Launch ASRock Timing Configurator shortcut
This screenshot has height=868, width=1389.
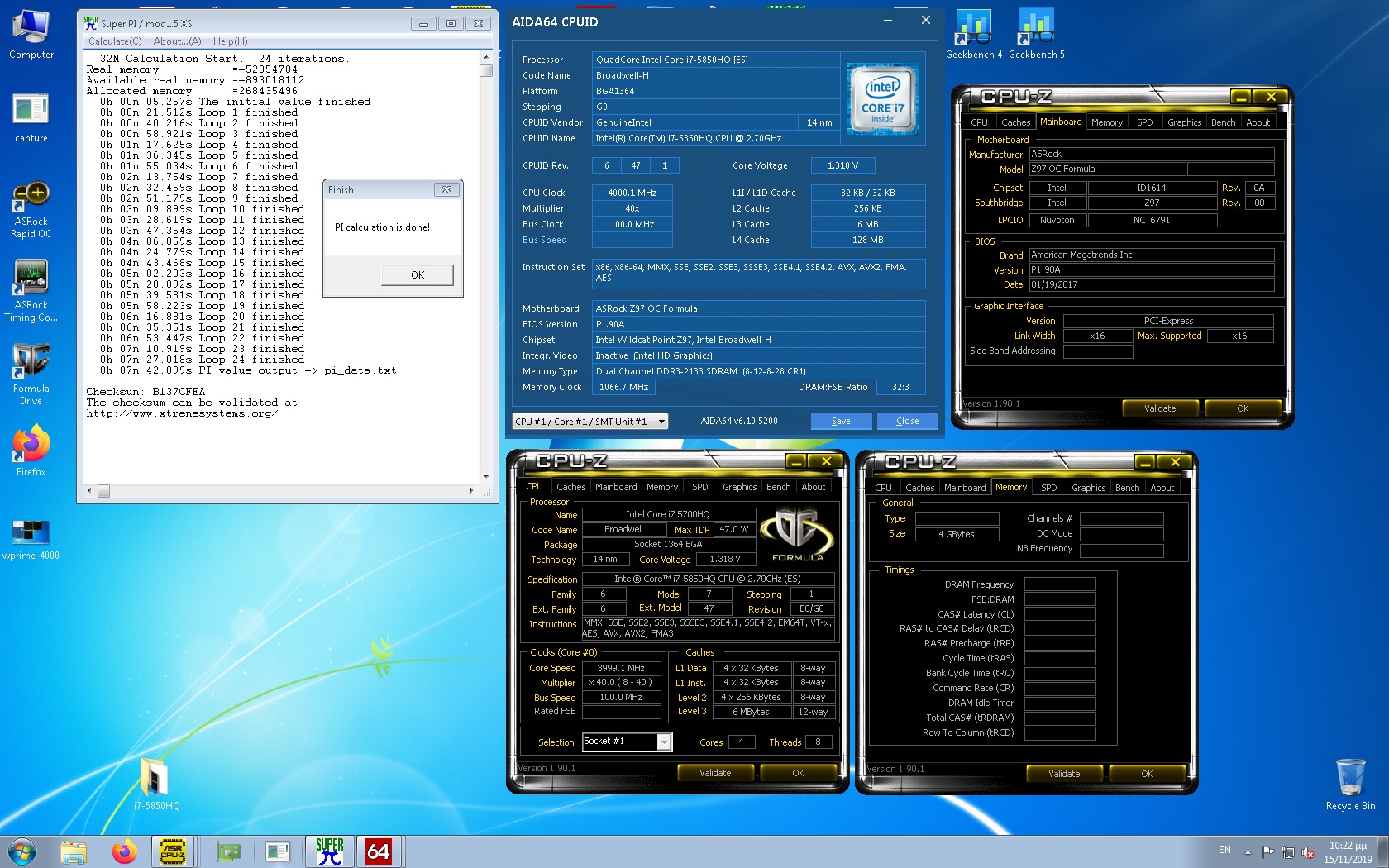(x=31, y=291)
